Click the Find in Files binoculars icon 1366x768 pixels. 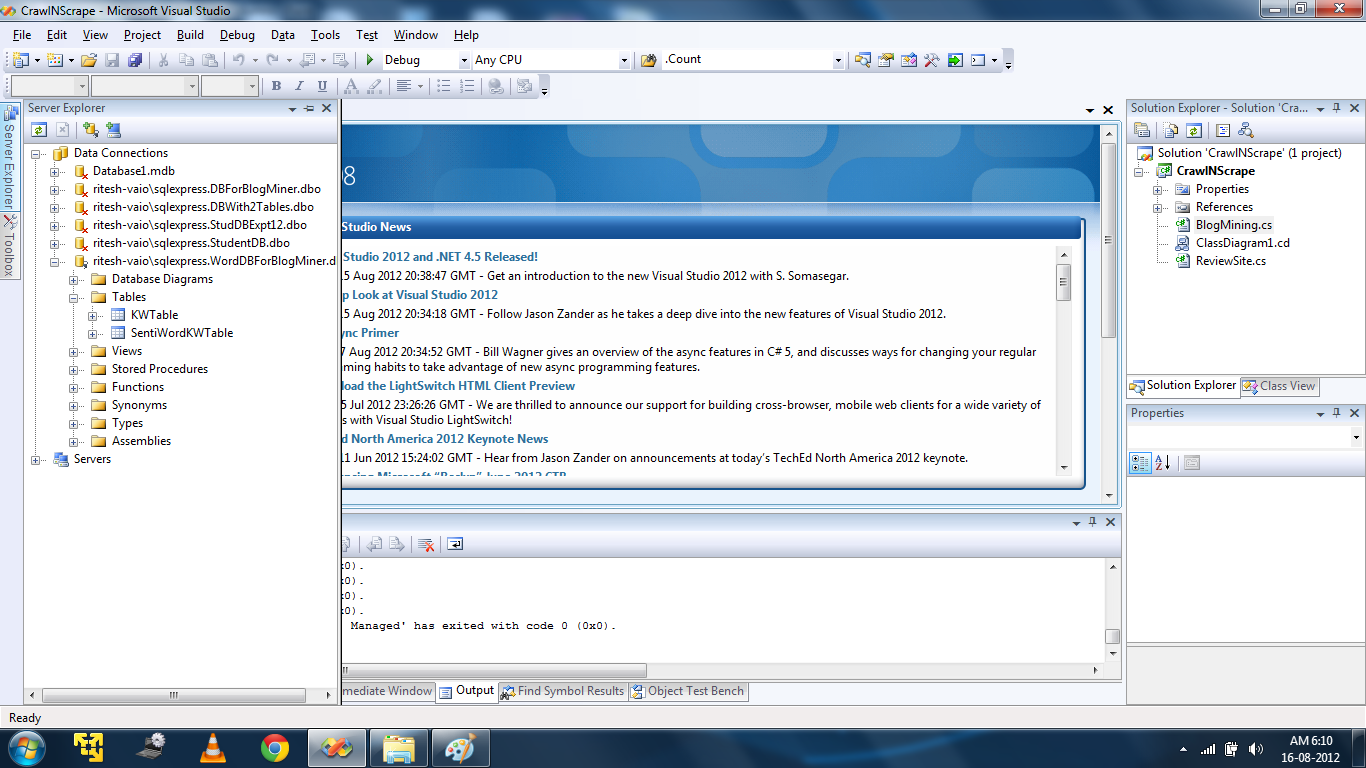pyautogui.click(x=648, y=60)
